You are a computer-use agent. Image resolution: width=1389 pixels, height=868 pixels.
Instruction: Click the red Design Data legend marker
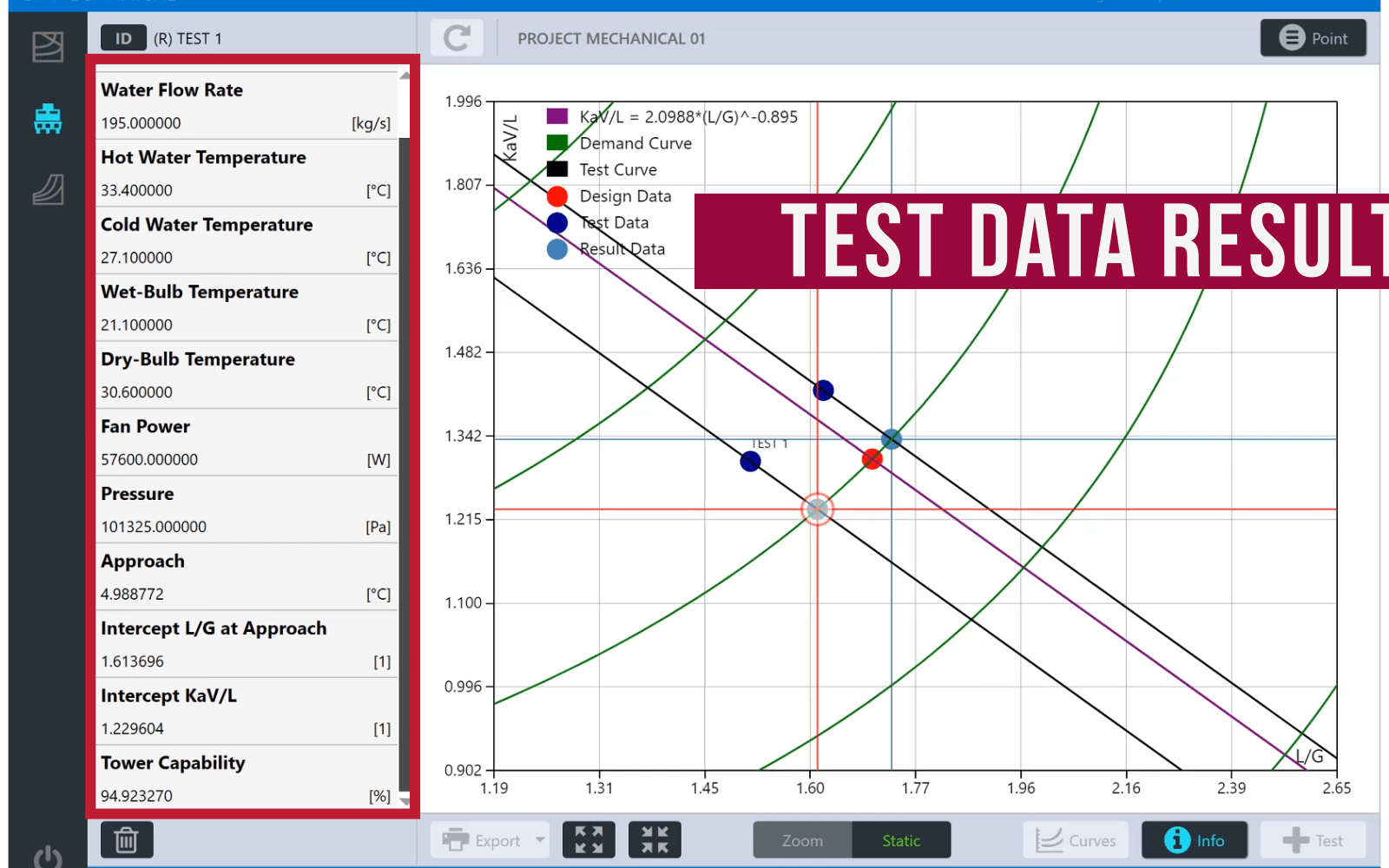click(x=557, y=196)
